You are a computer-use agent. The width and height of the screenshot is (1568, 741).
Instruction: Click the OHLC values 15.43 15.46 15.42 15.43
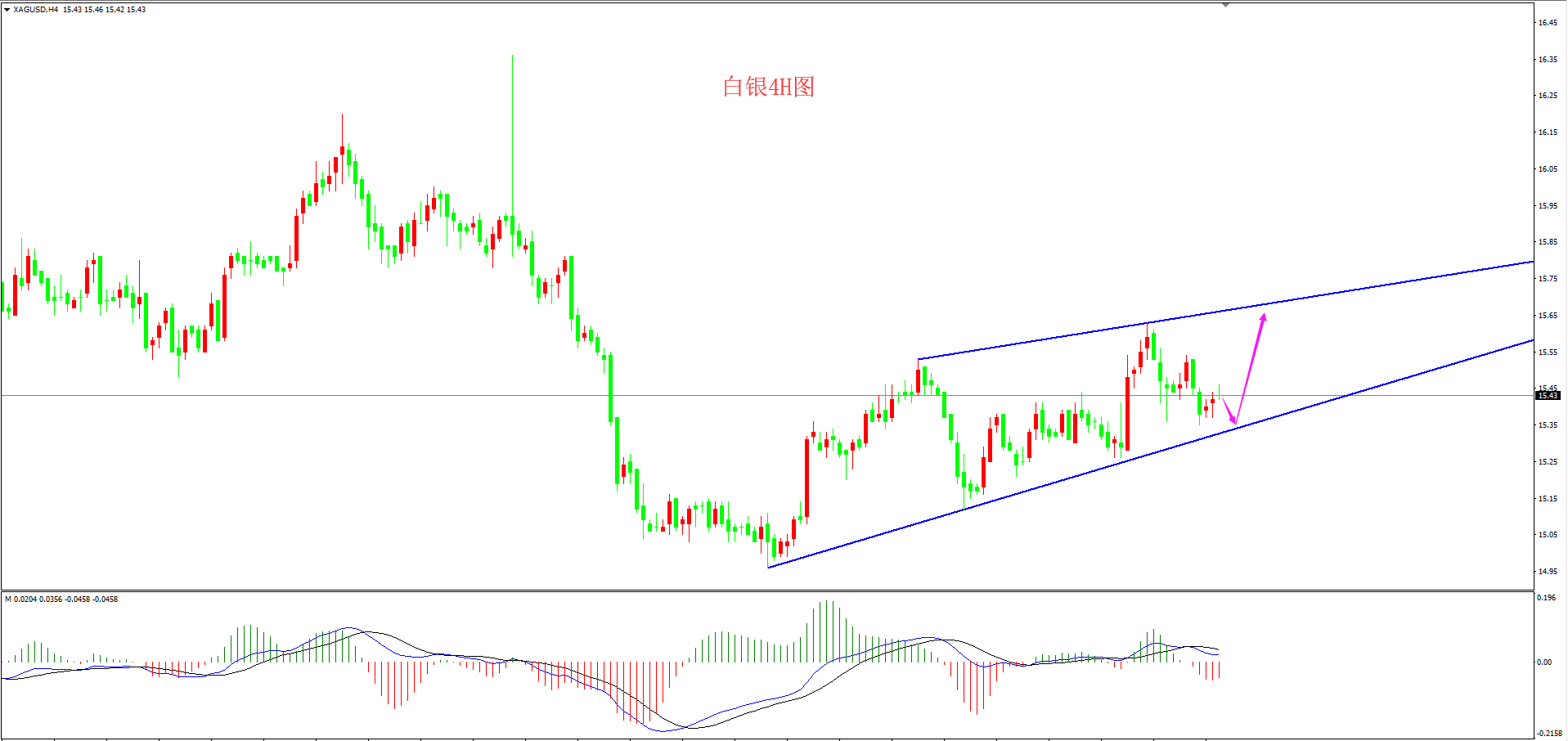pos(105,10)
